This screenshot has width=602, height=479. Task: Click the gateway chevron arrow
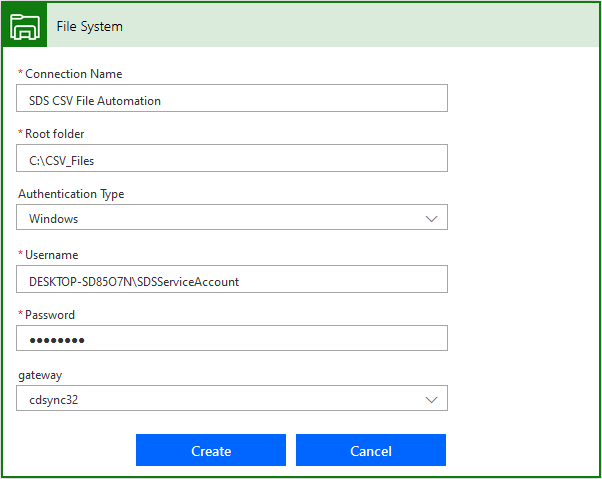(x=432, y=400)
